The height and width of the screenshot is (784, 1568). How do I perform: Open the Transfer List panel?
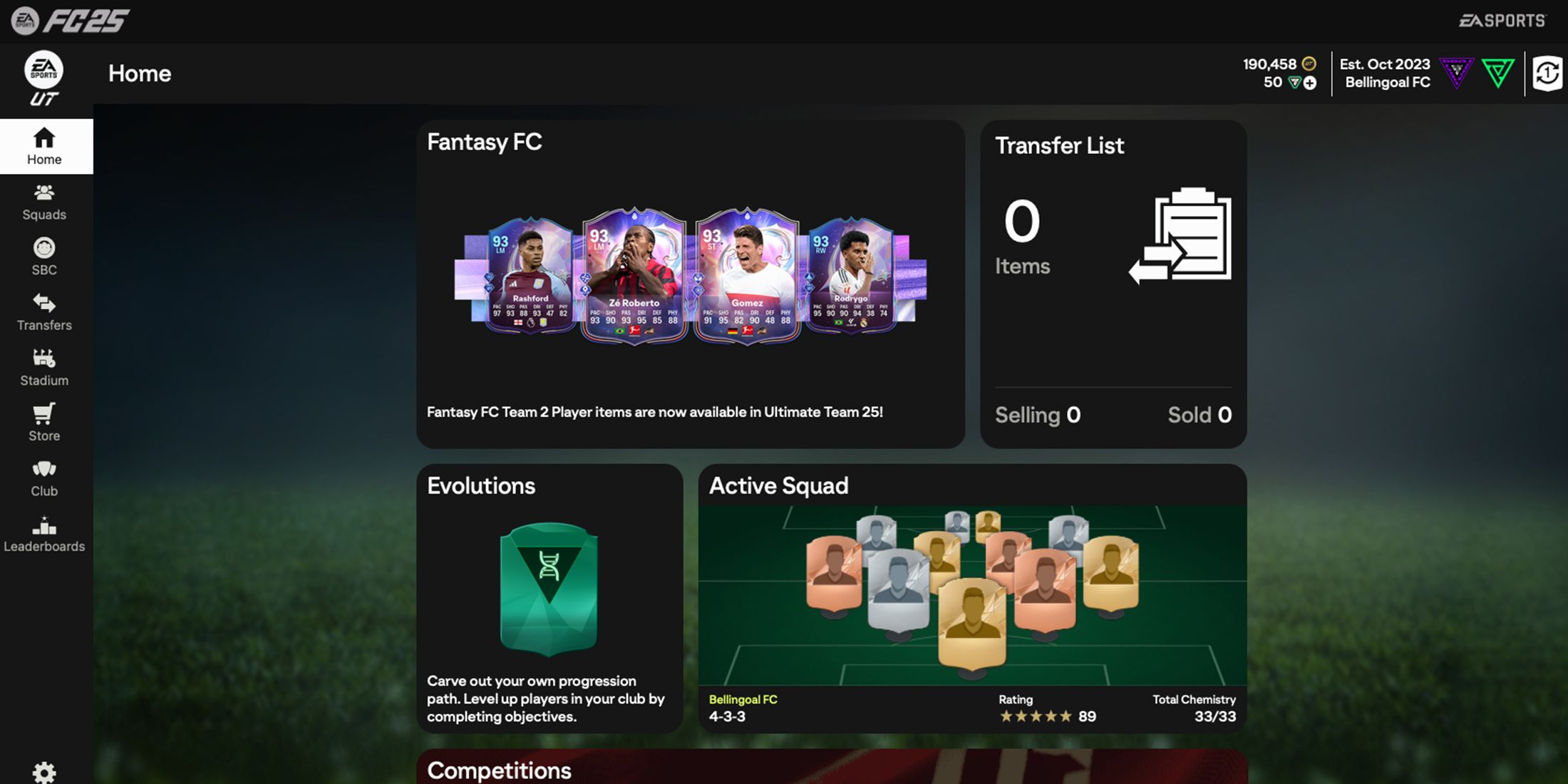coord(1113,283)
